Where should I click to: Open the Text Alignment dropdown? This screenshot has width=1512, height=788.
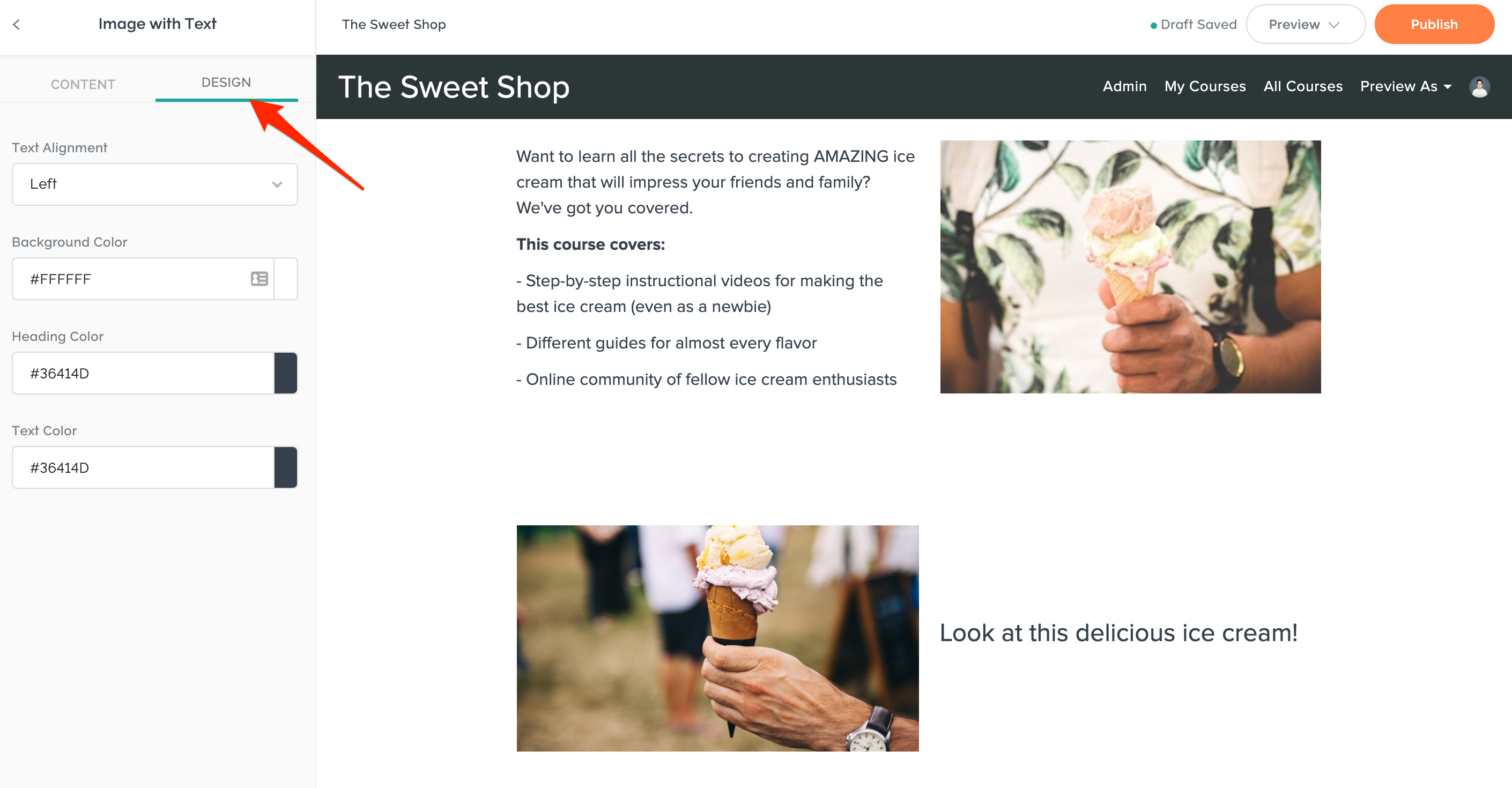point(155,184)
